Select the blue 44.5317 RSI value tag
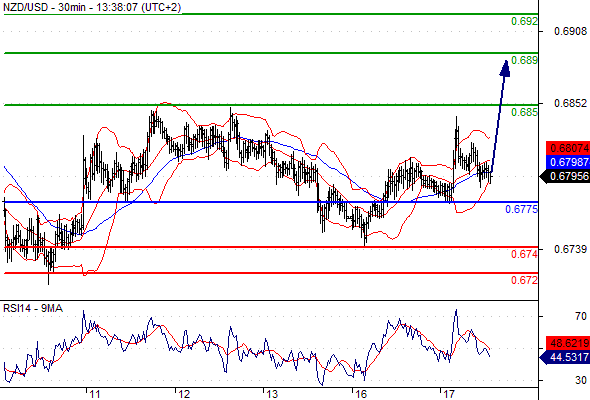Viewport: 590px width, 400px height. (x=565, y=357)
